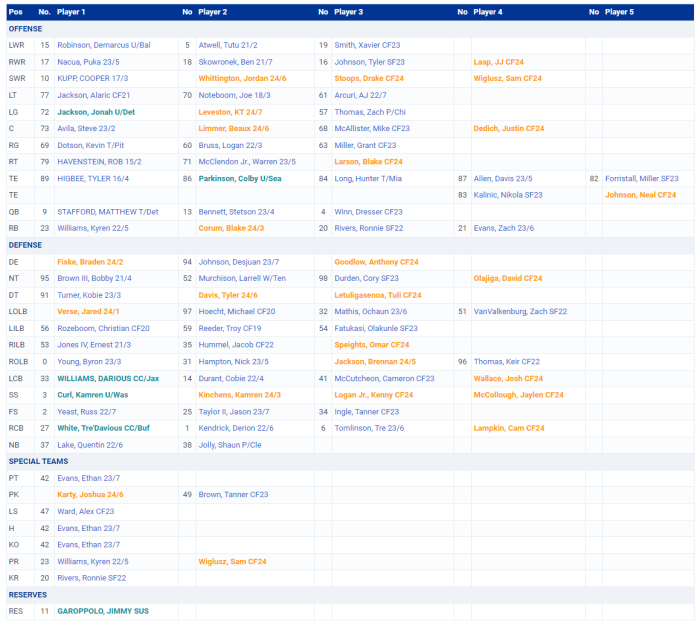Click Colby Parkinson in the TE row
This screenshot has height=624, width=700.
[239, 178]
